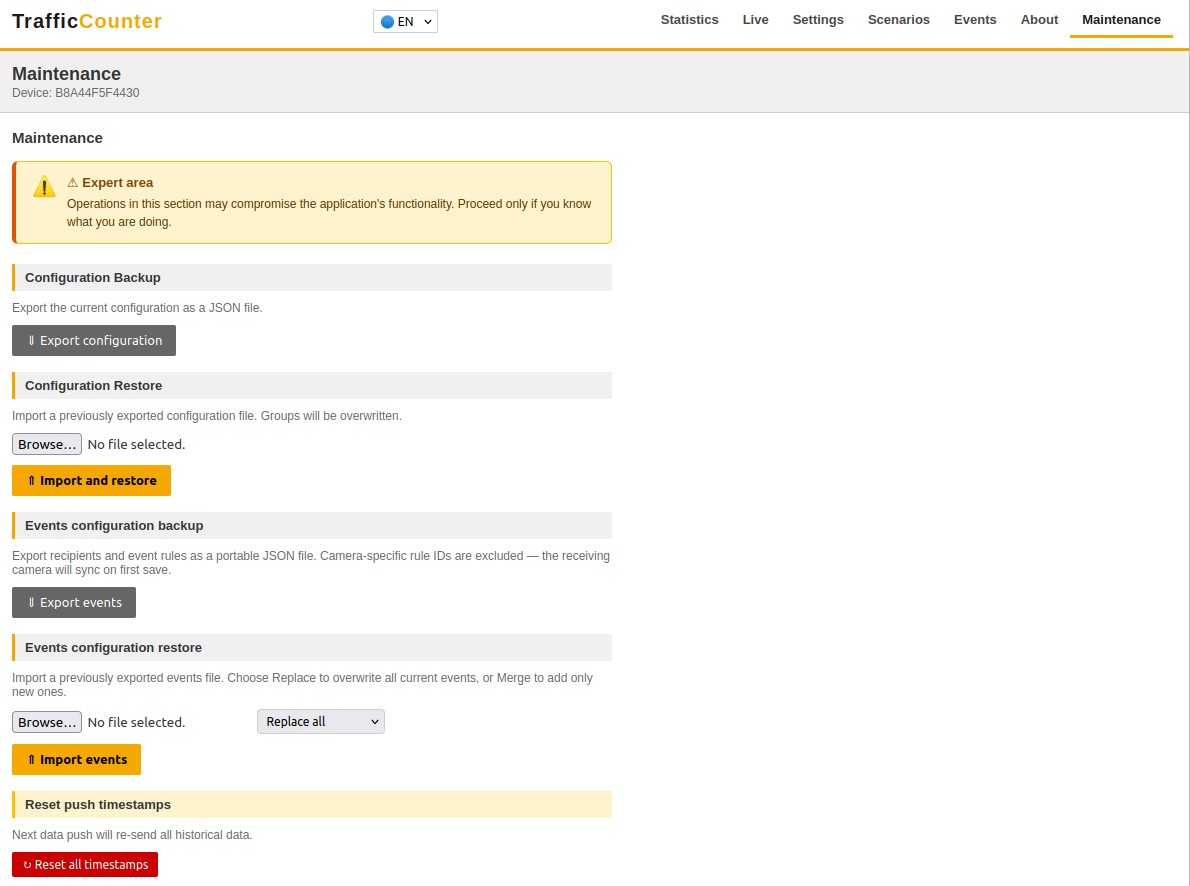Select the Maintenance tab
The height and width of the screenshot is (886, 1190).
pos(1121,20)
